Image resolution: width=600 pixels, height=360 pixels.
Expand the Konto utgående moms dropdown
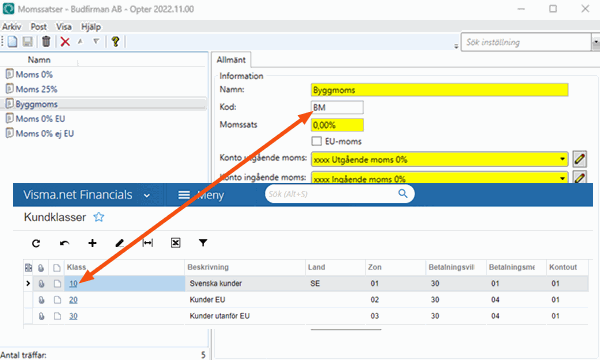click(x=562, y=159)
